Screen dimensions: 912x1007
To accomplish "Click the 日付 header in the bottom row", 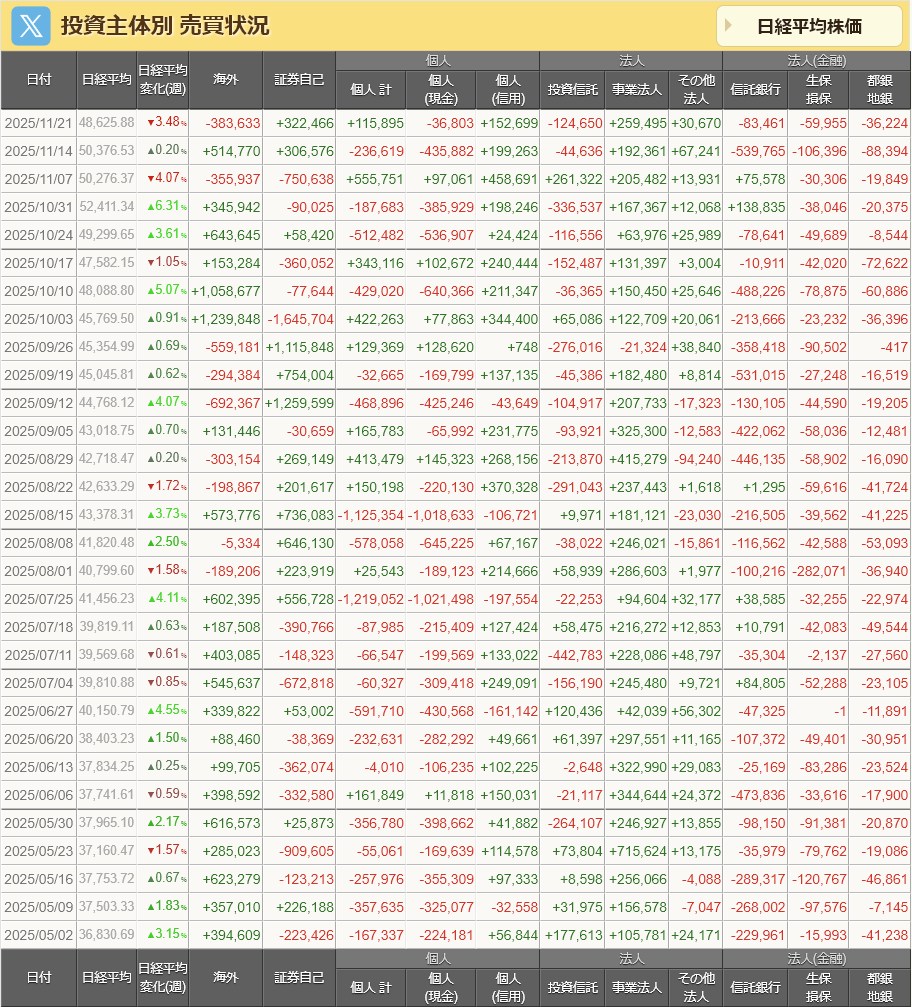I will [38, 977].
